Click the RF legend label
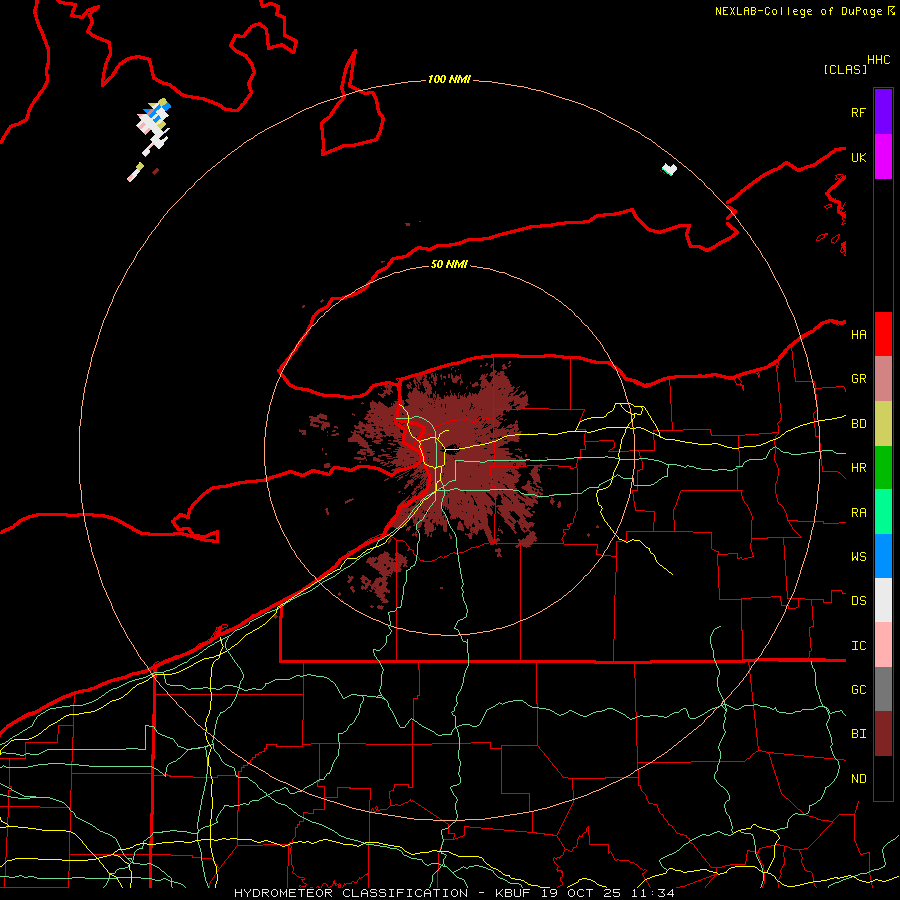This screenshot has width=900, height=900. point(859,112)
